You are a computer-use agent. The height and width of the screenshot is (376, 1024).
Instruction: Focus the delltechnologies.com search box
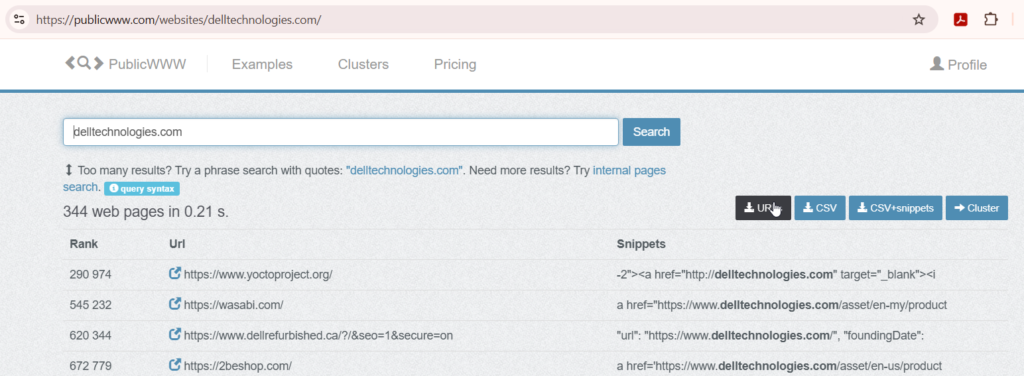pyautogui.click(x=340, y=132)
